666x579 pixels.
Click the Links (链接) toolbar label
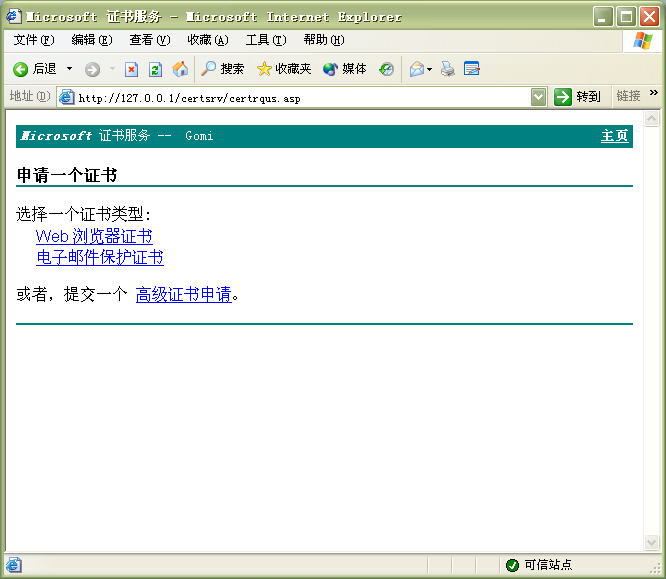628,96
